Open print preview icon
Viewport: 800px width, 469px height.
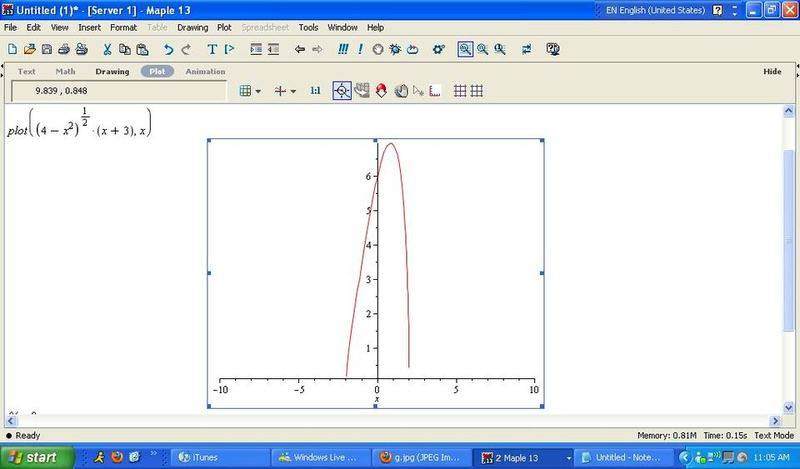82,49
